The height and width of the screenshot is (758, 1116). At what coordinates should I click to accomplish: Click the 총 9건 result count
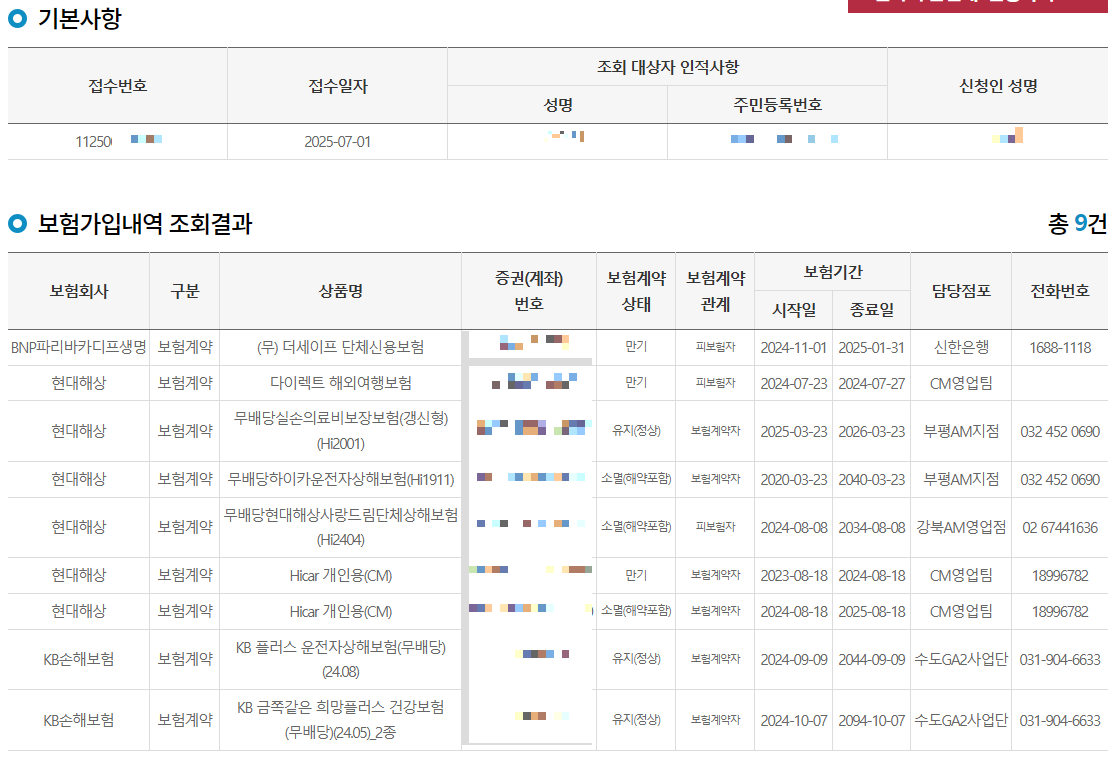pyautogui.click(x=1077, y=223)
